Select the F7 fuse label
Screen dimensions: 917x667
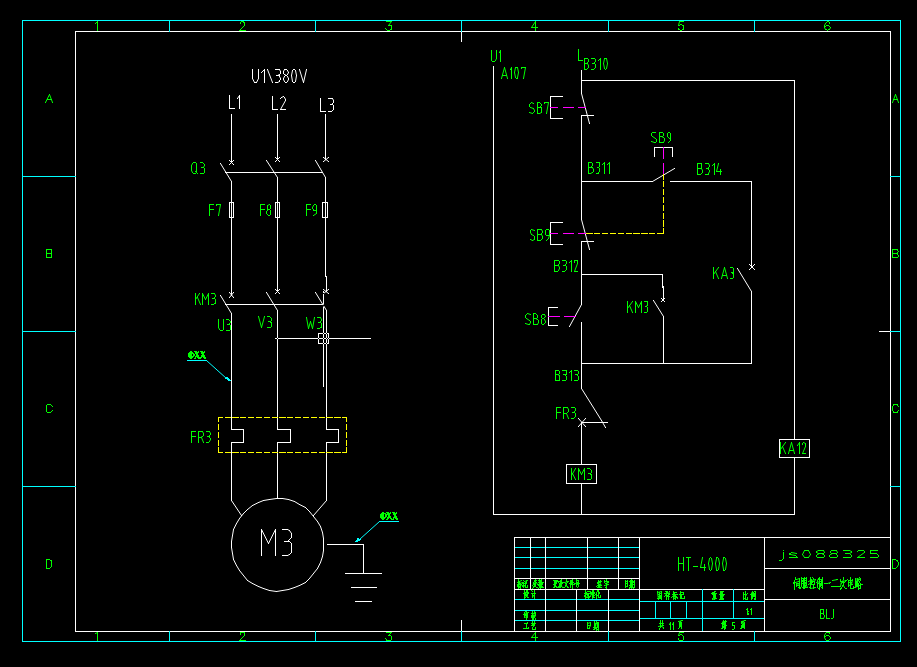(x=215, y=210)
